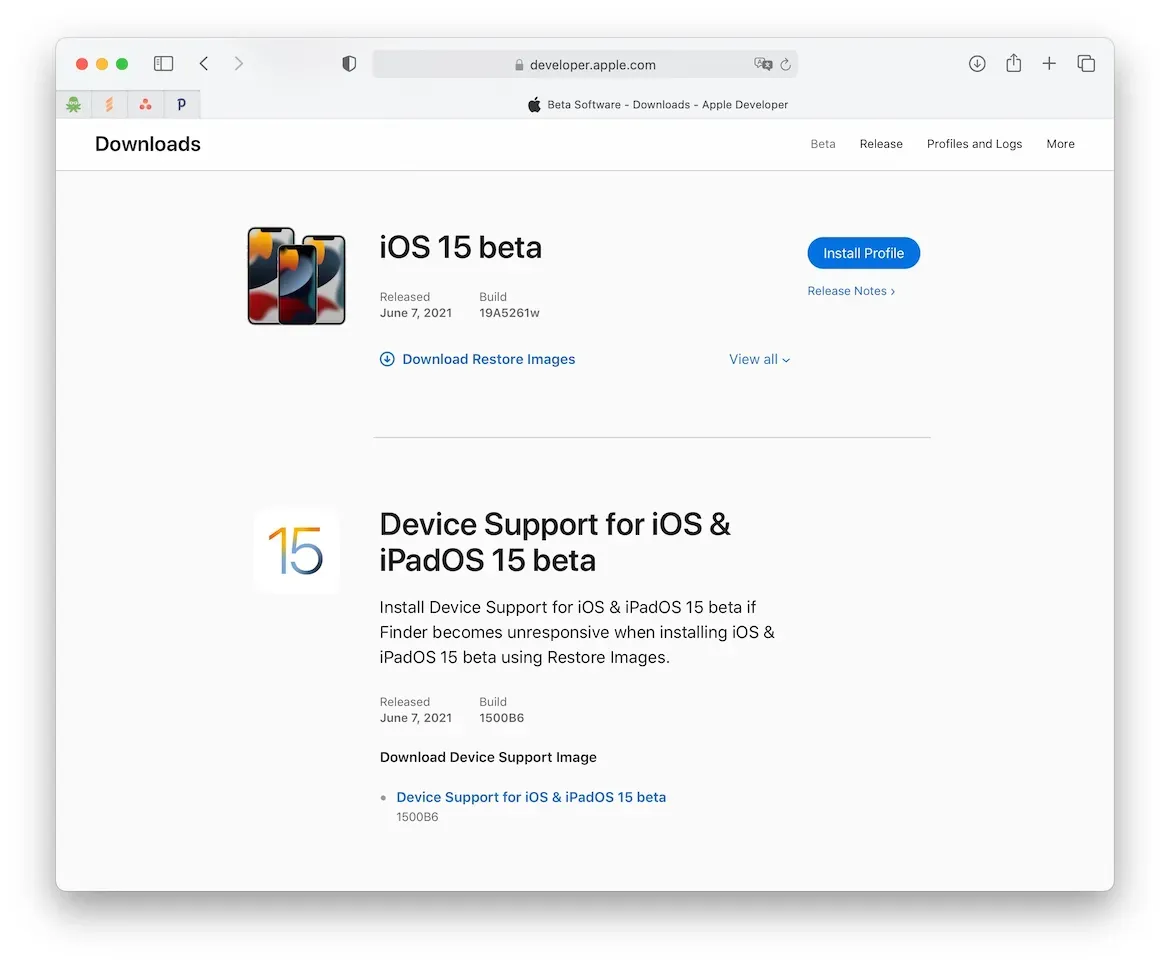Viewport: 1170px width, 965px height.
Task: Select the pinned tab labeled P
Action: [181, 103]
